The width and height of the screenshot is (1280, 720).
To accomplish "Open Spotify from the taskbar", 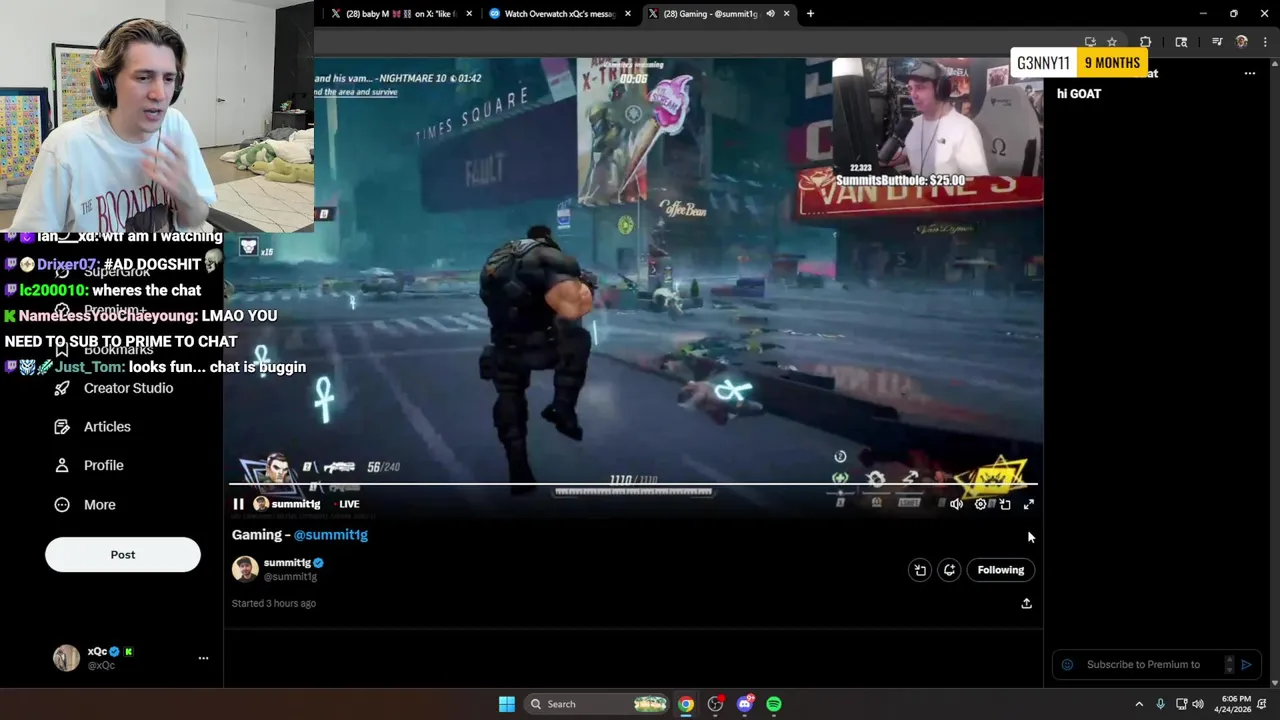I will pyautogui.click(x=774, y=704).
